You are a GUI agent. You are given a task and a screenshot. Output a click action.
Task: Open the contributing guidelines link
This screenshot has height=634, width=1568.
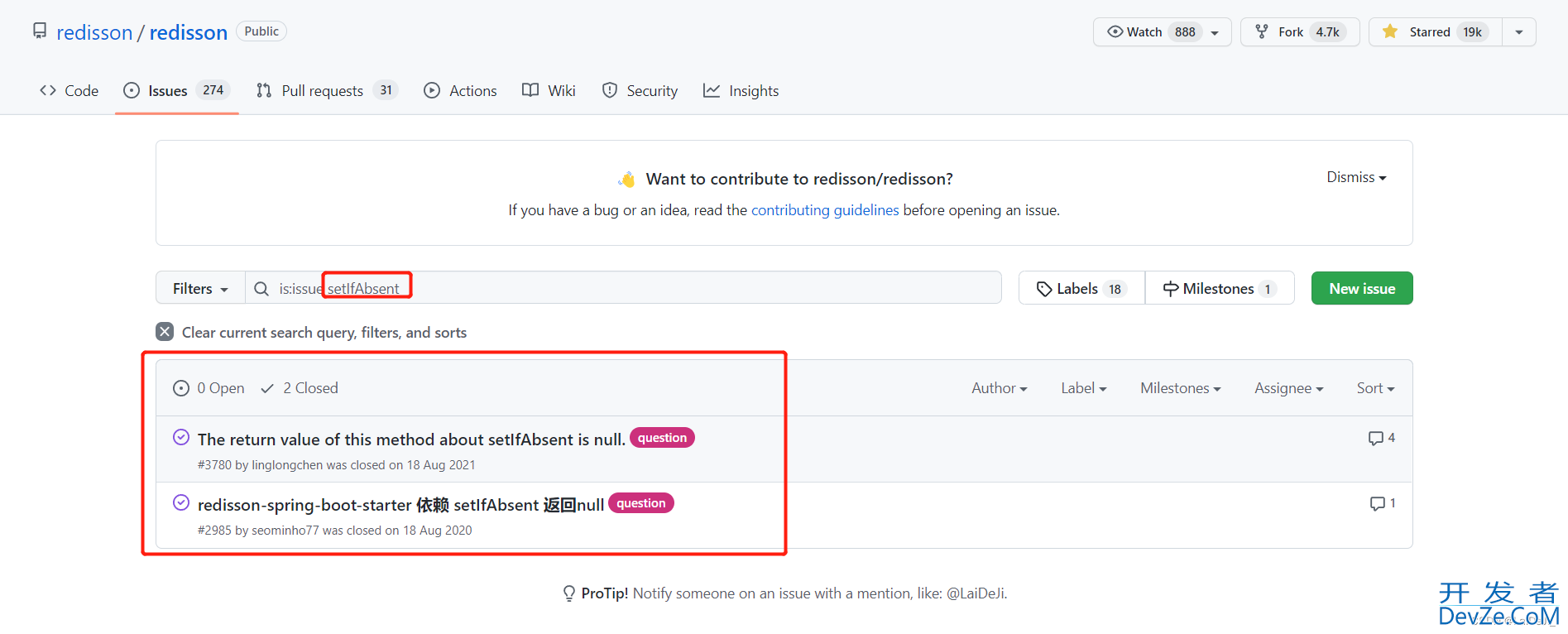point(824,210)
